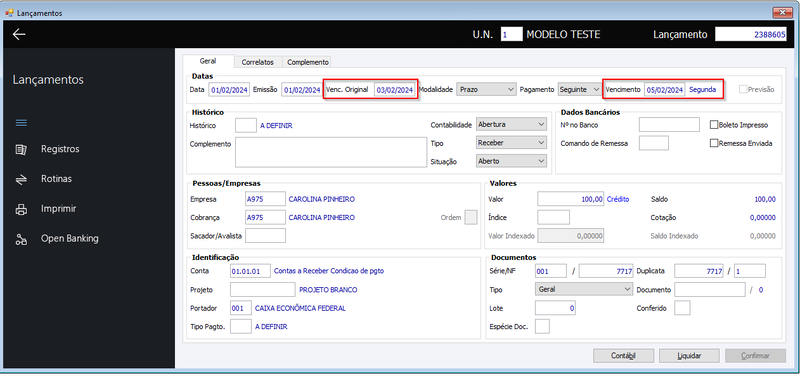Click the Duplicata field 7717
The image size is (800, 376).
(x=698, y=271)
